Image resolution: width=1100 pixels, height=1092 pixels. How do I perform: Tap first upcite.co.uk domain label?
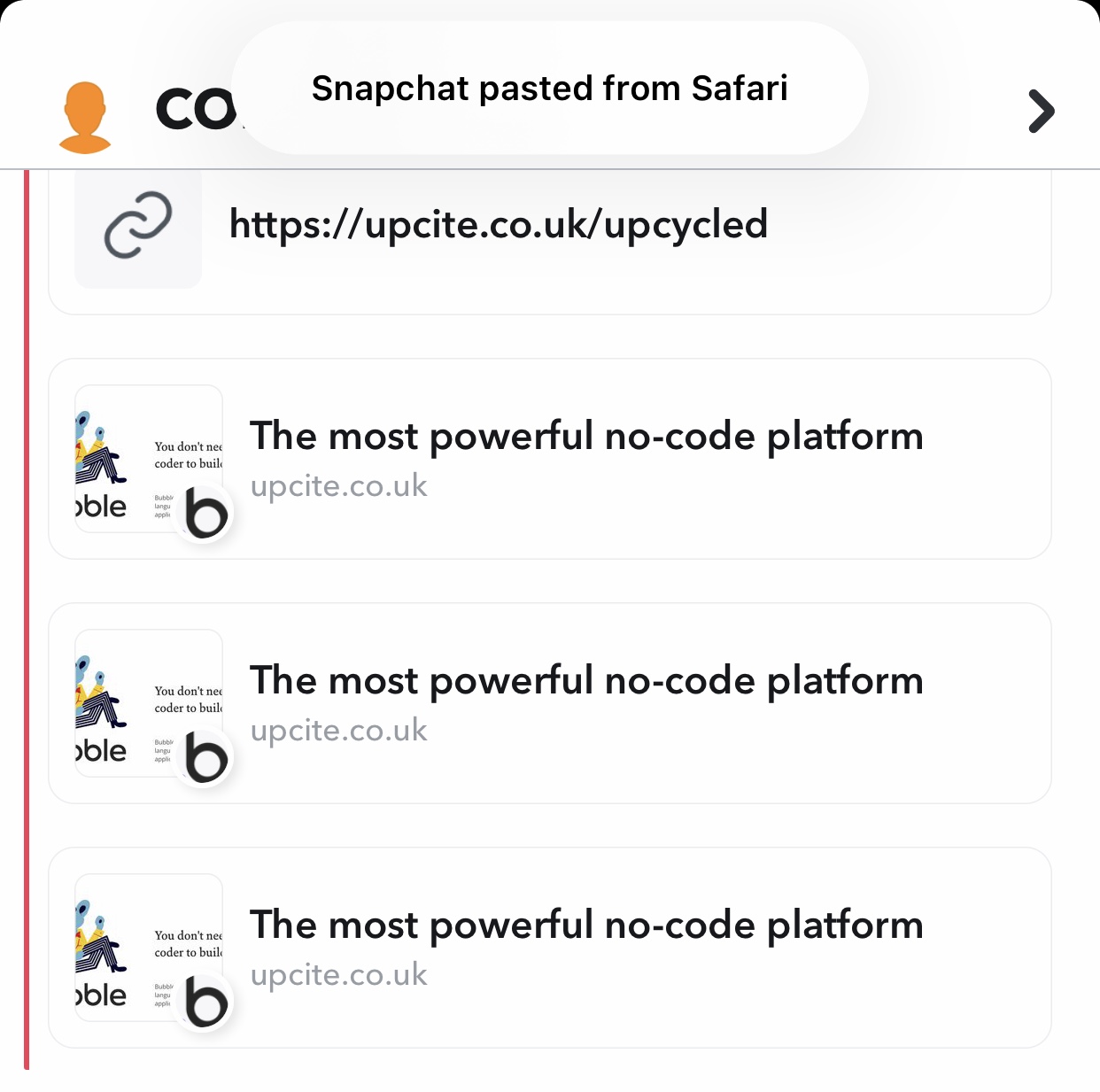click(339, 486)
